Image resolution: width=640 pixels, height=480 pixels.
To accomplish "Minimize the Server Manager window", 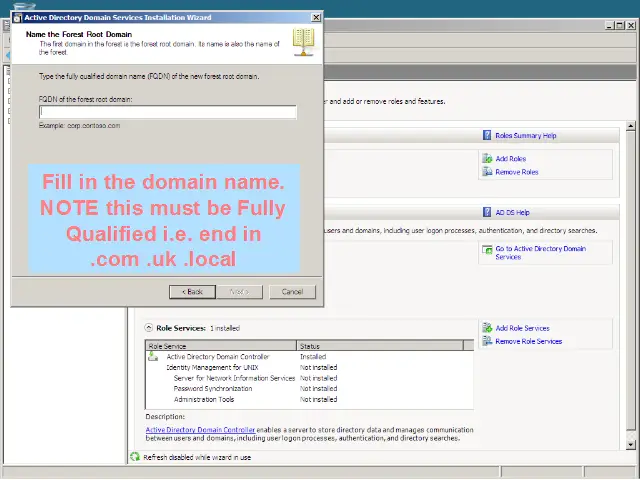I will (x=610, y=25).
